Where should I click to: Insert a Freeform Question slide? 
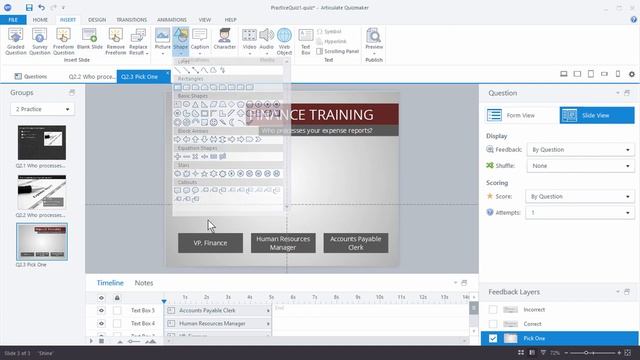coord(64,41)
